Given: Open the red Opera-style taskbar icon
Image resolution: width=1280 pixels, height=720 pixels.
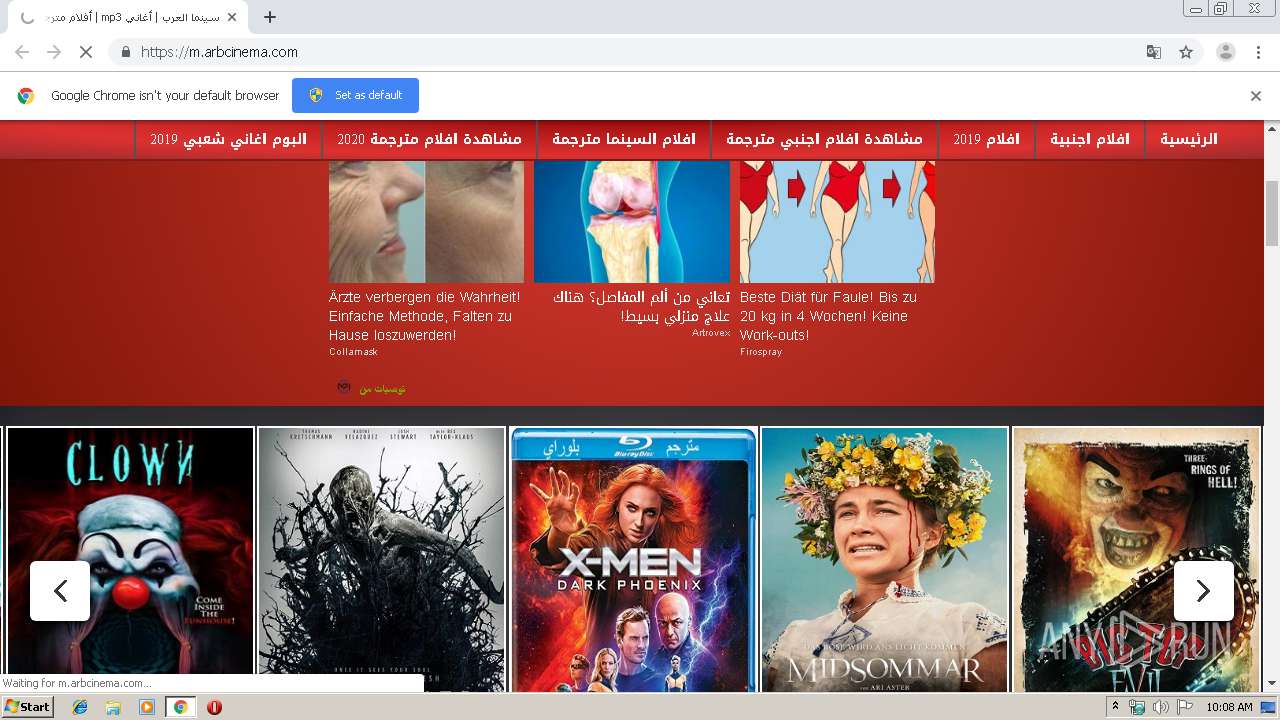Looking at the screenshot, I should coord(214,707).
